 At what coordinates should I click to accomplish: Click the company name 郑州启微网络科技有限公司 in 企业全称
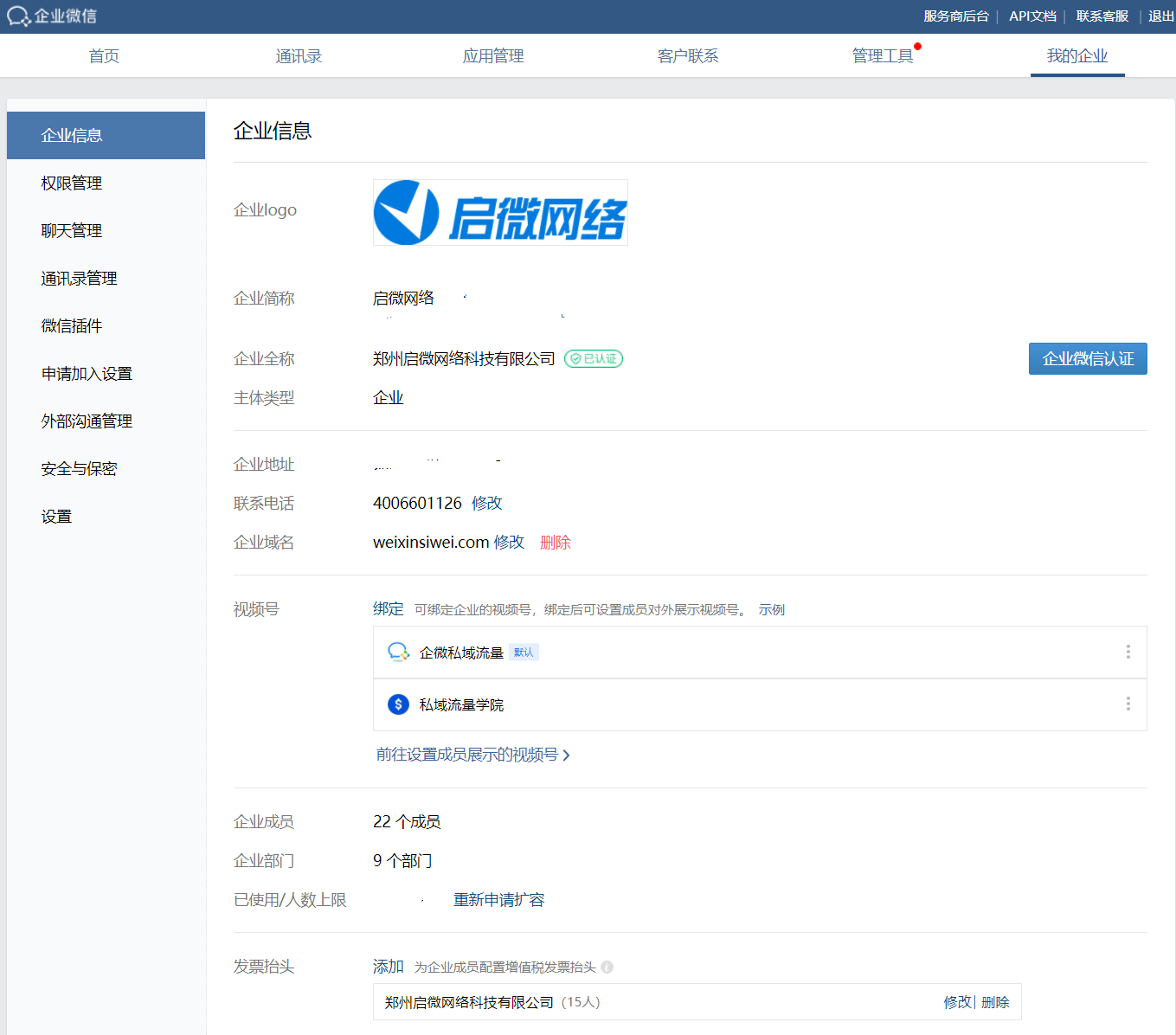coord(464,358)
